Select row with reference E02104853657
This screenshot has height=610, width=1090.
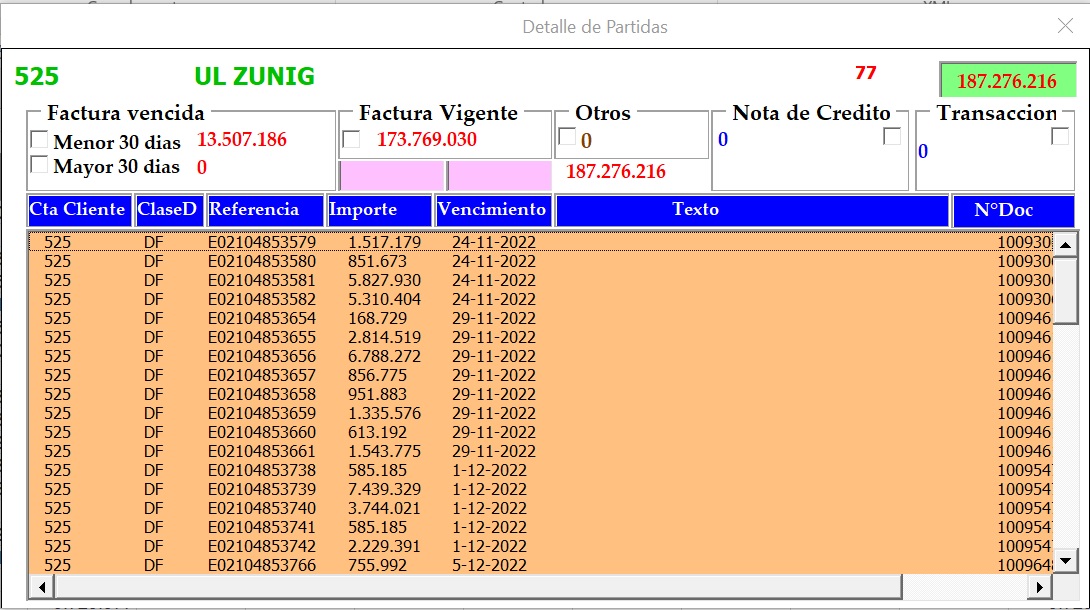[x=541, y=375]
